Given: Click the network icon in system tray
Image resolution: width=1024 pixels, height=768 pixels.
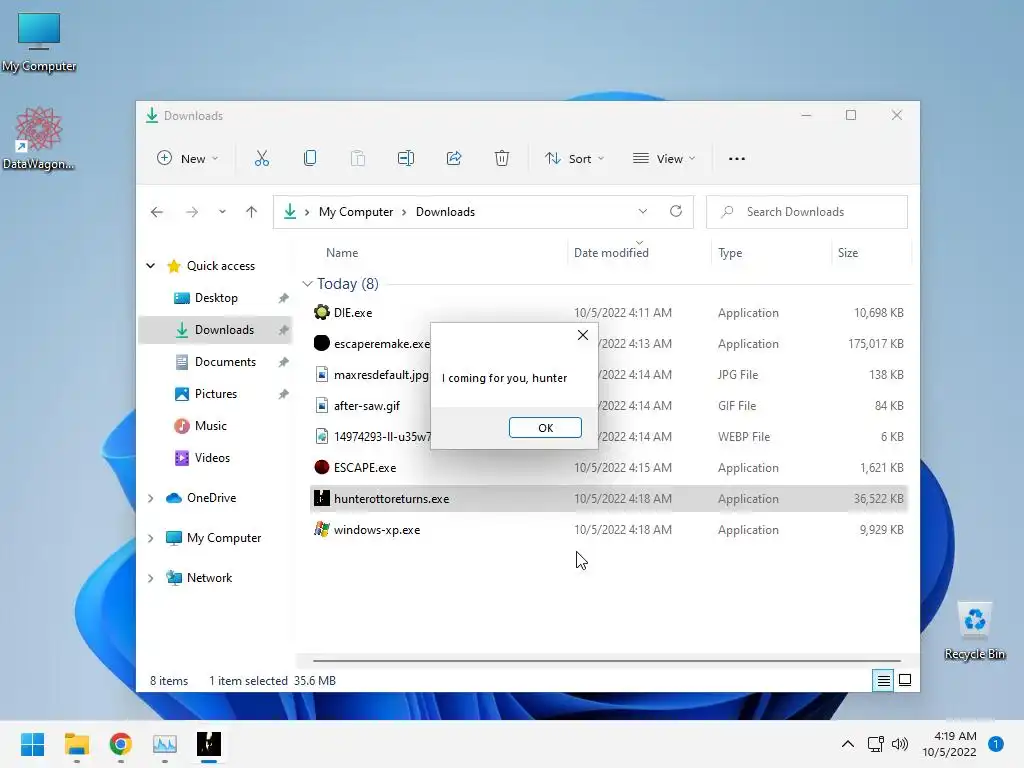Looking at the screenshot, I should pos(876,744).
